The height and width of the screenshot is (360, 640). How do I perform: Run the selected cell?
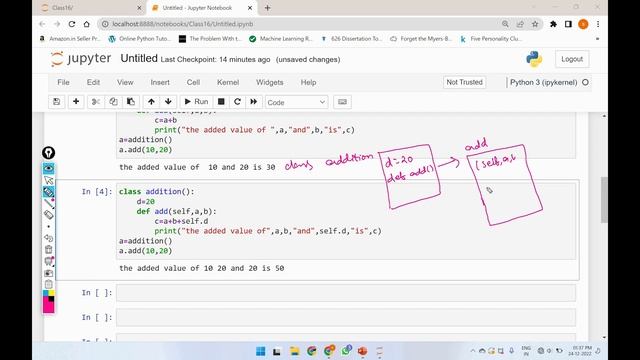(196, 102)
